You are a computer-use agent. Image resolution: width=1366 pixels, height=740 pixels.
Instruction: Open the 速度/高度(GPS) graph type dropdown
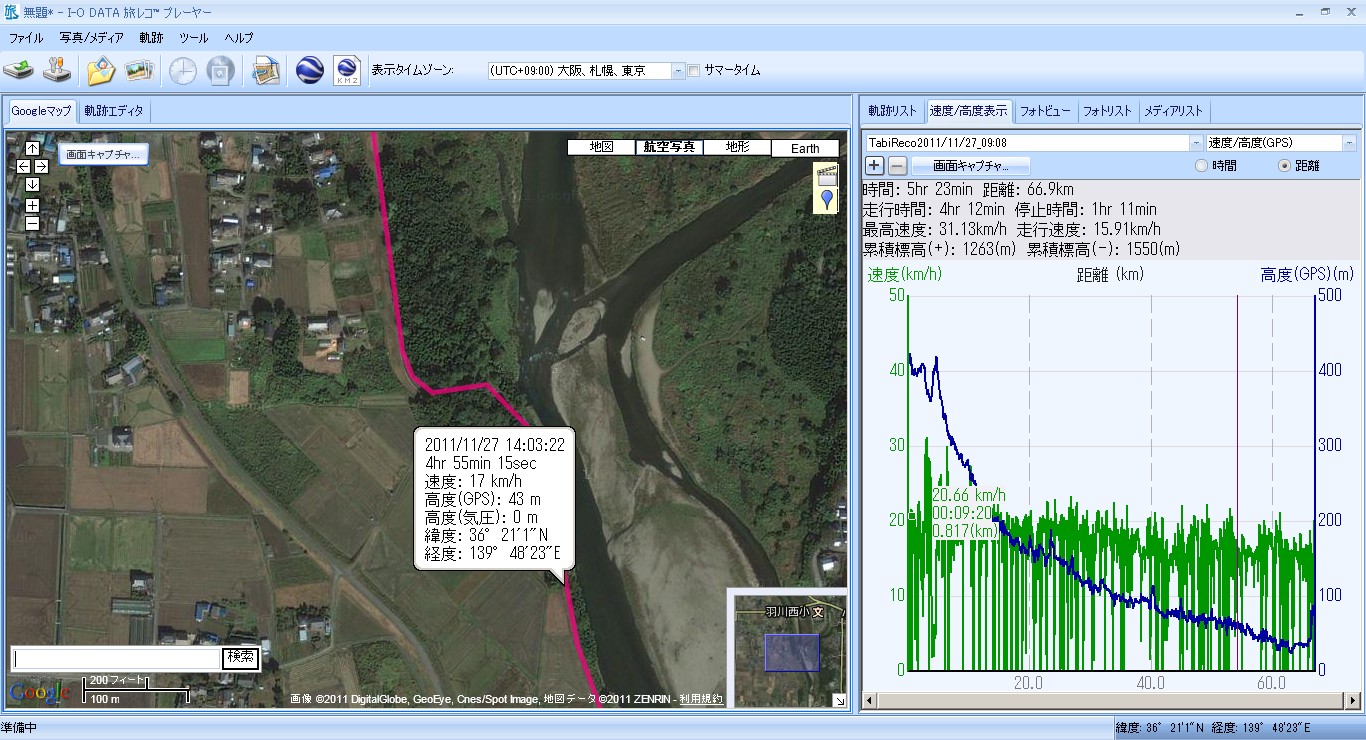(x=1350, y=143)
